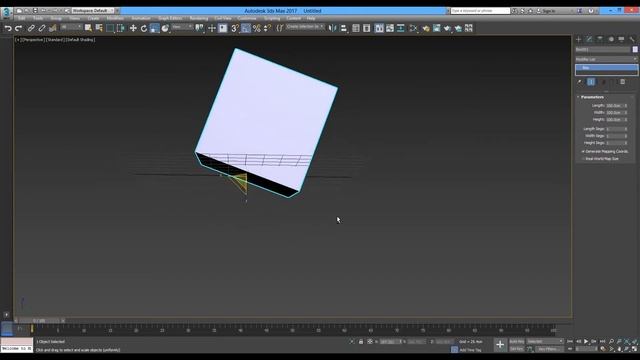Open Edit Named Selection Sets

pyautogui.click(x=280, y=28)
